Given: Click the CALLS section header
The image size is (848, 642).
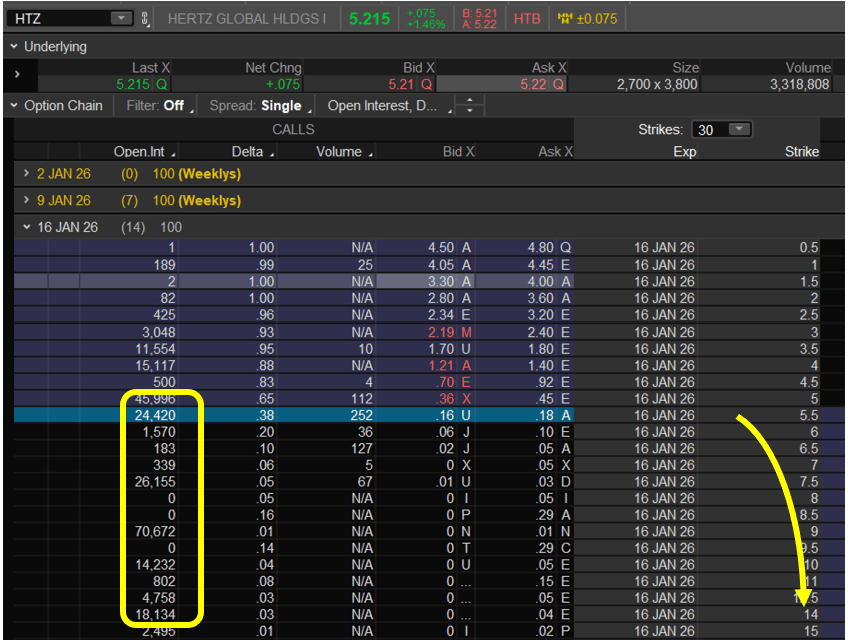Looking at the screenshot, I should tap(293, 130).
